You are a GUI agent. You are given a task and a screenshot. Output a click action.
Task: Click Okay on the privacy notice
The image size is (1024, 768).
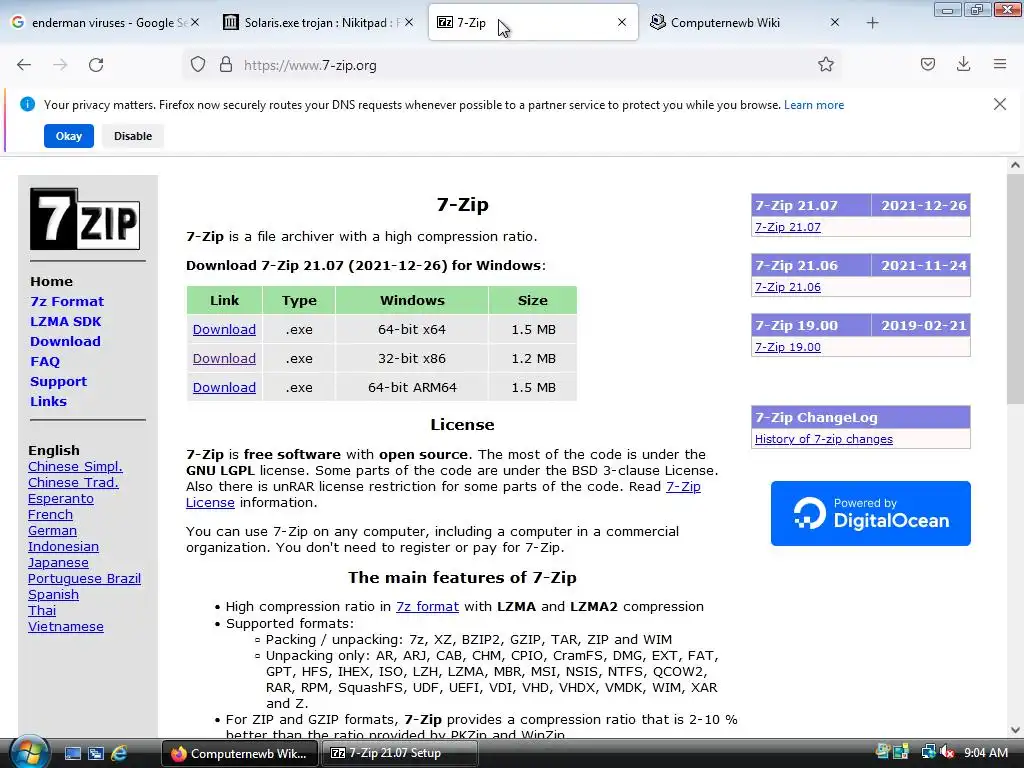(69, 136)
